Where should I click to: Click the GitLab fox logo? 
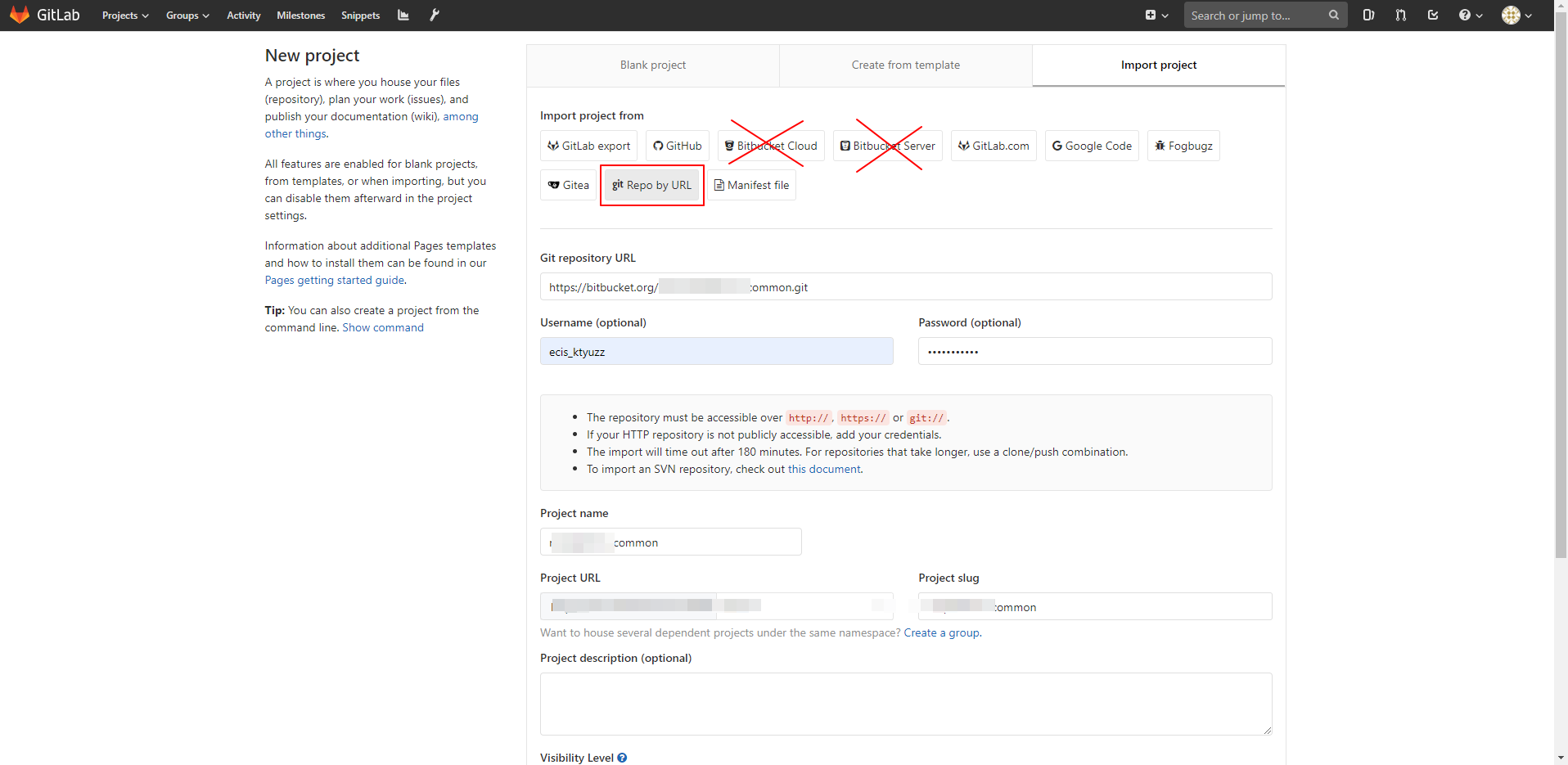[20, 15]
